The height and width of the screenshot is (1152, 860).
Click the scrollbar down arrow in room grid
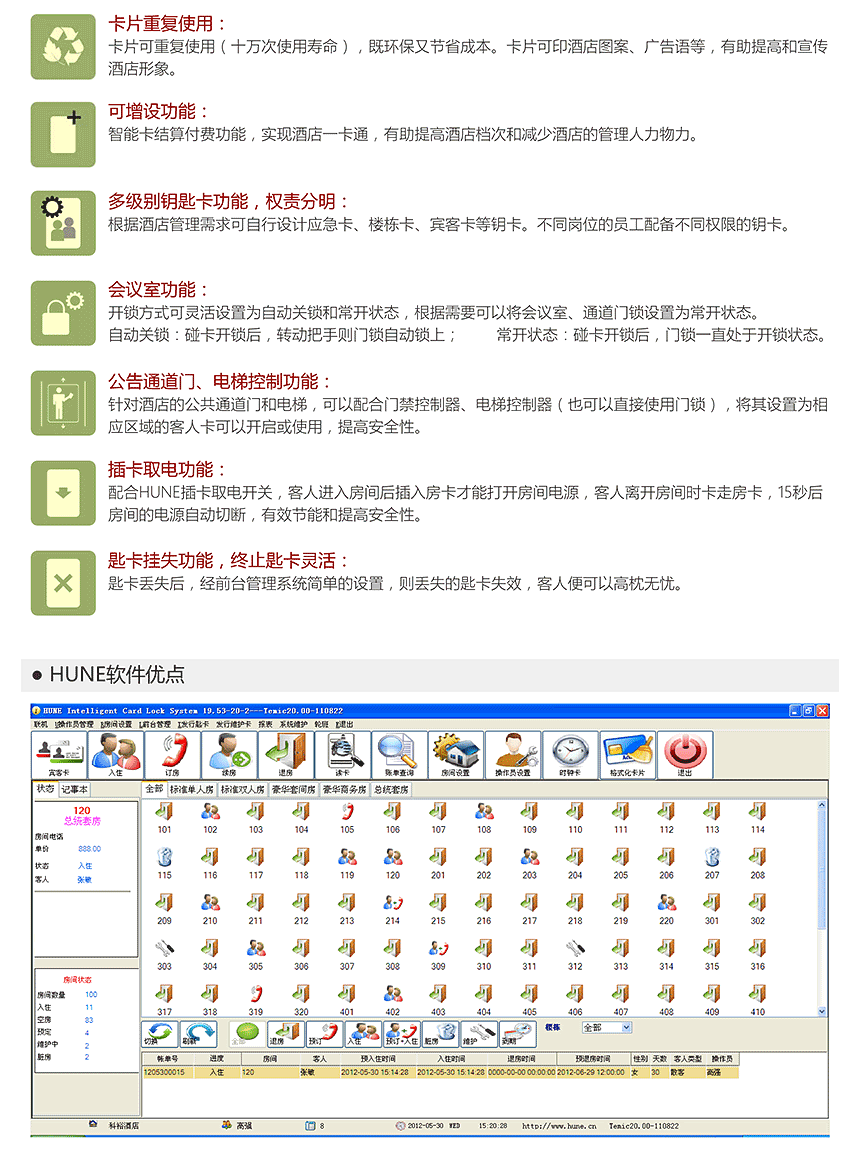[822, 1012]
